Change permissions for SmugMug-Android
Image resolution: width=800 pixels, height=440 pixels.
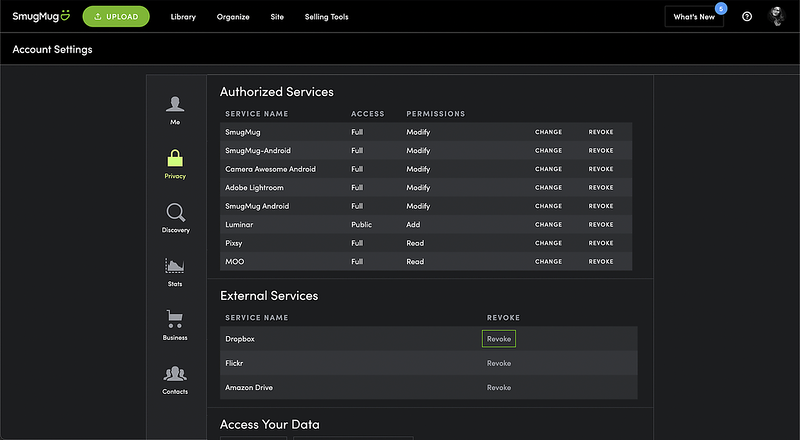[548, 151]
